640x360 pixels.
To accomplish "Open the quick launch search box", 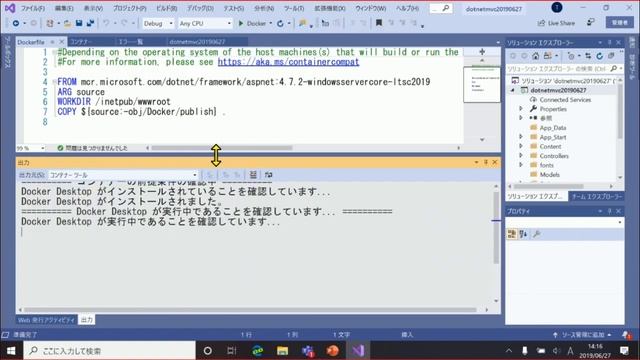I will coord(441,8).
